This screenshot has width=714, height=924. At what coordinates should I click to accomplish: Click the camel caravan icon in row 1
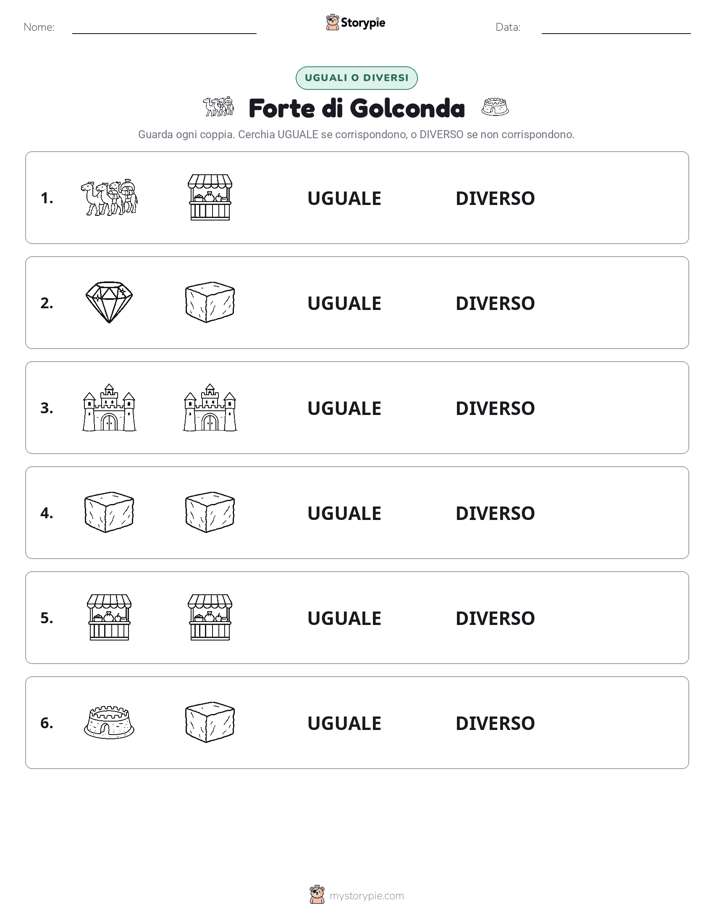(109, 198)
